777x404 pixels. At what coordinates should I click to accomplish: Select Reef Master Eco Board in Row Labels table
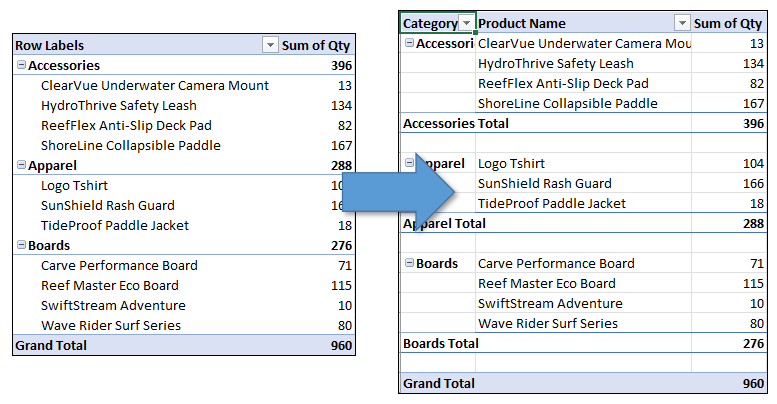105,285
